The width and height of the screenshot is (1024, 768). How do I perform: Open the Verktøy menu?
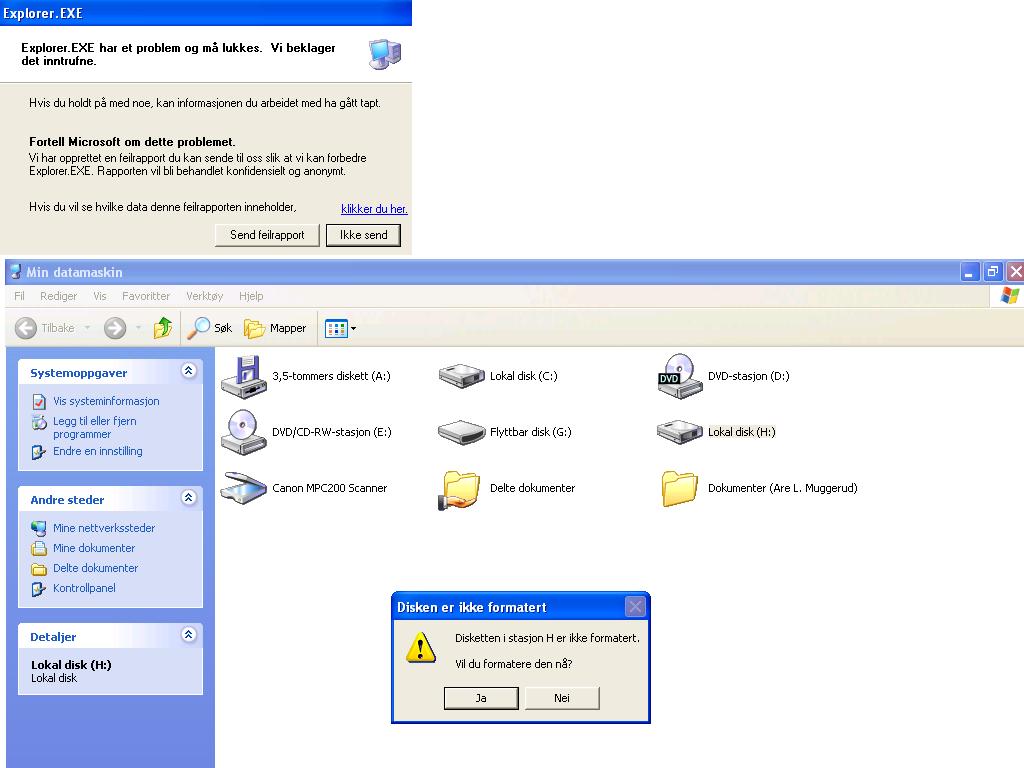click(204, 296)
